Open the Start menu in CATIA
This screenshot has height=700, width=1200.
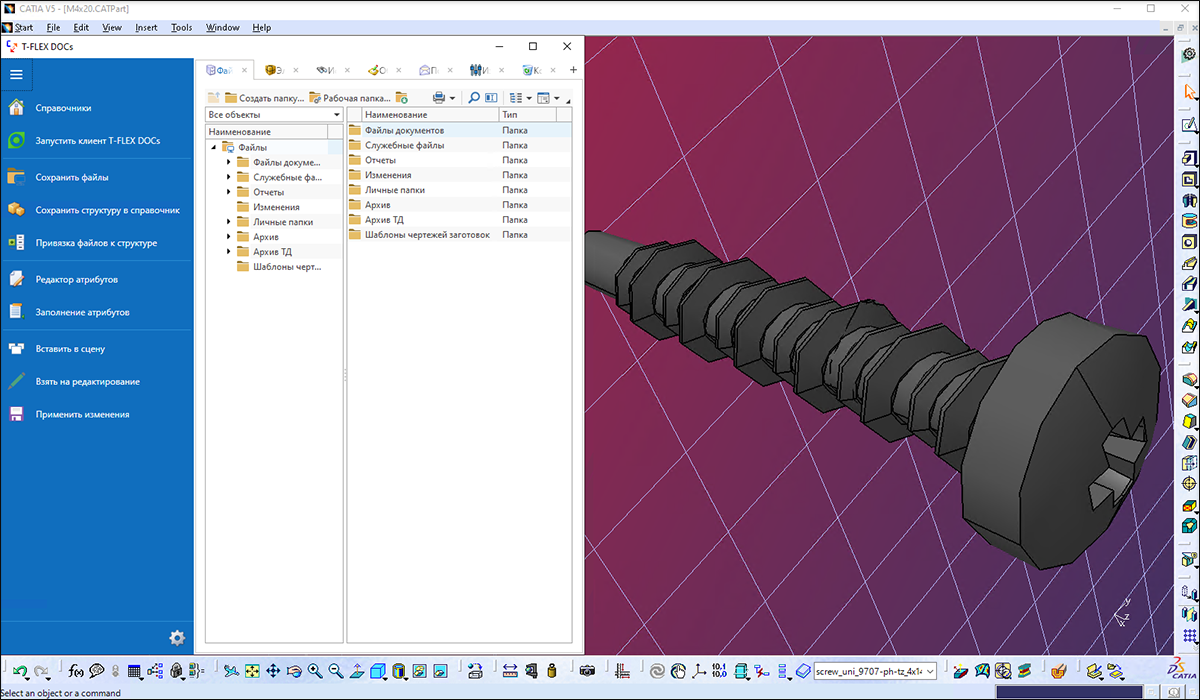pyautogui.click(x=24, y=28)
